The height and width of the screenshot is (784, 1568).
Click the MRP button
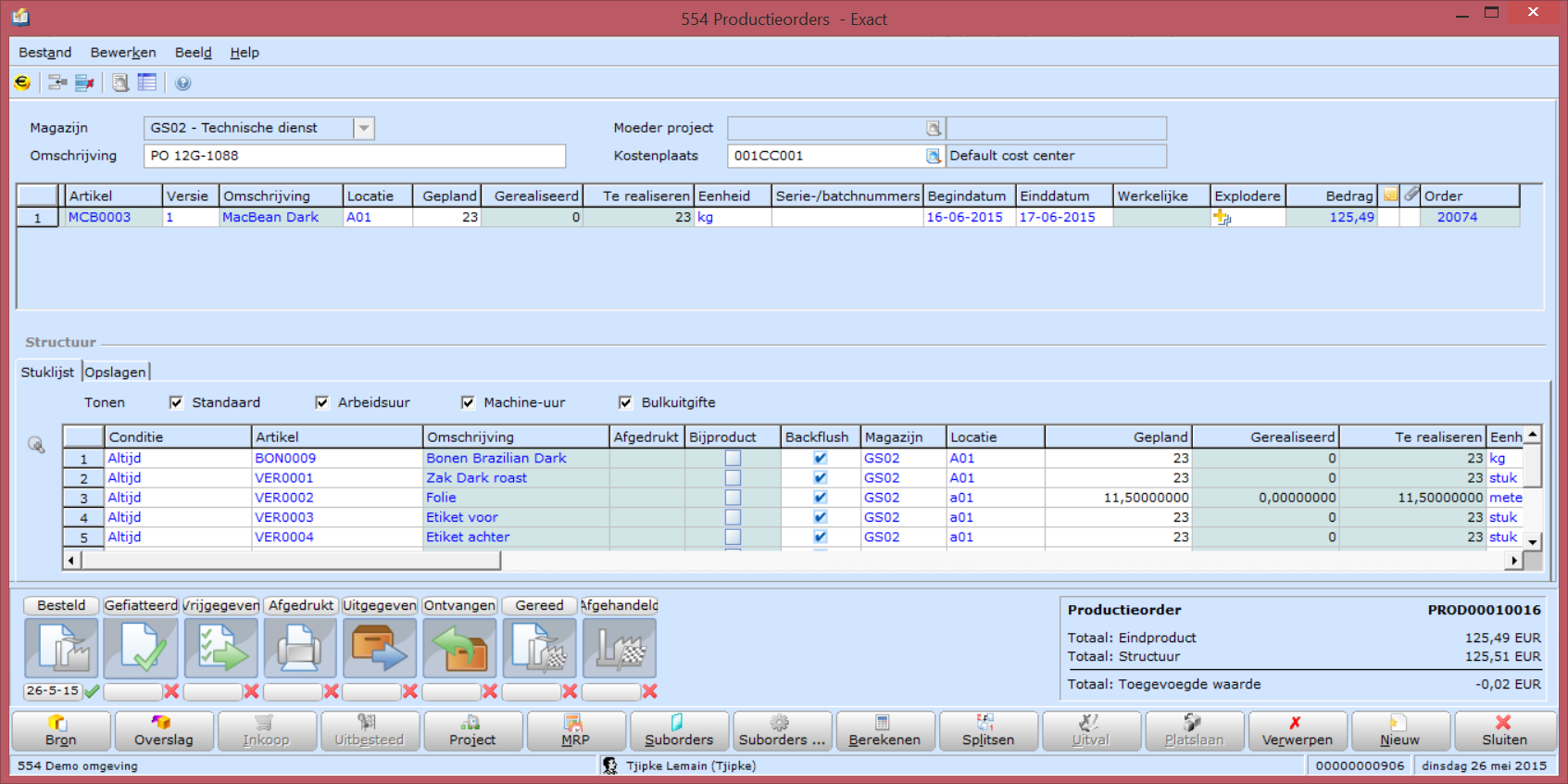575,730
